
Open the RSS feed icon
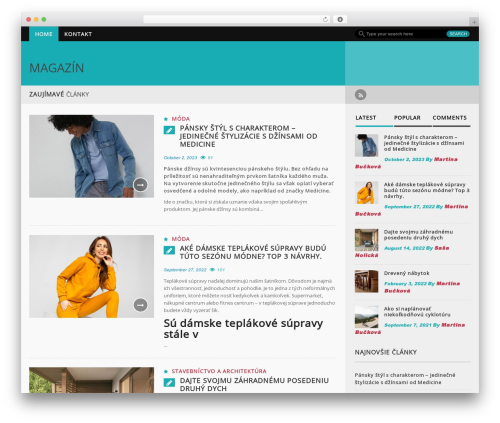click(x=360, y=95)
